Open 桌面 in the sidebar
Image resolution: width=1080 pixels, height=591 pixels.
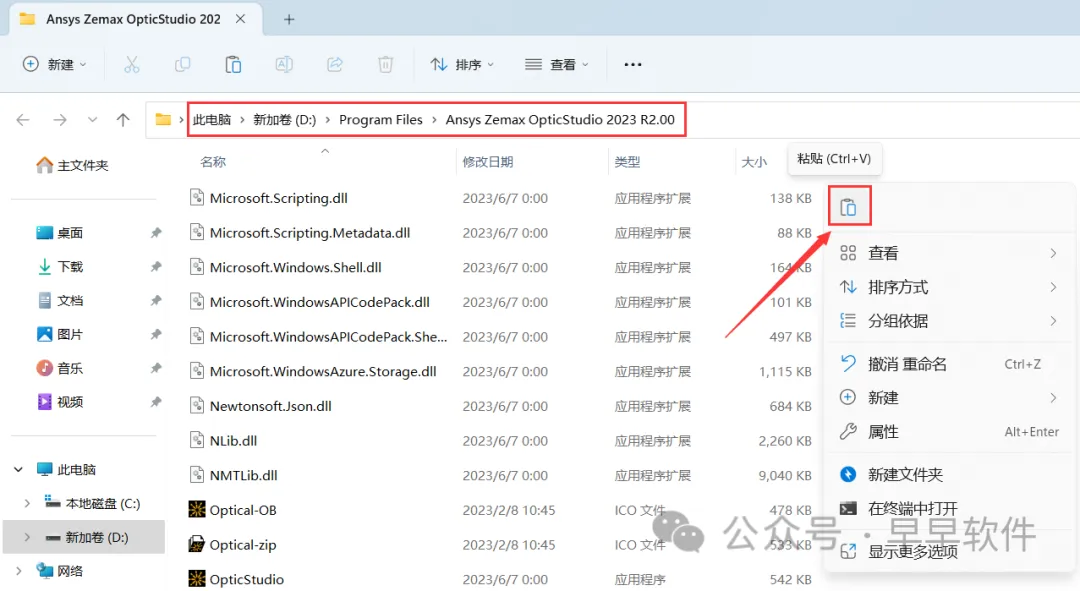click(x=59, y=233)
